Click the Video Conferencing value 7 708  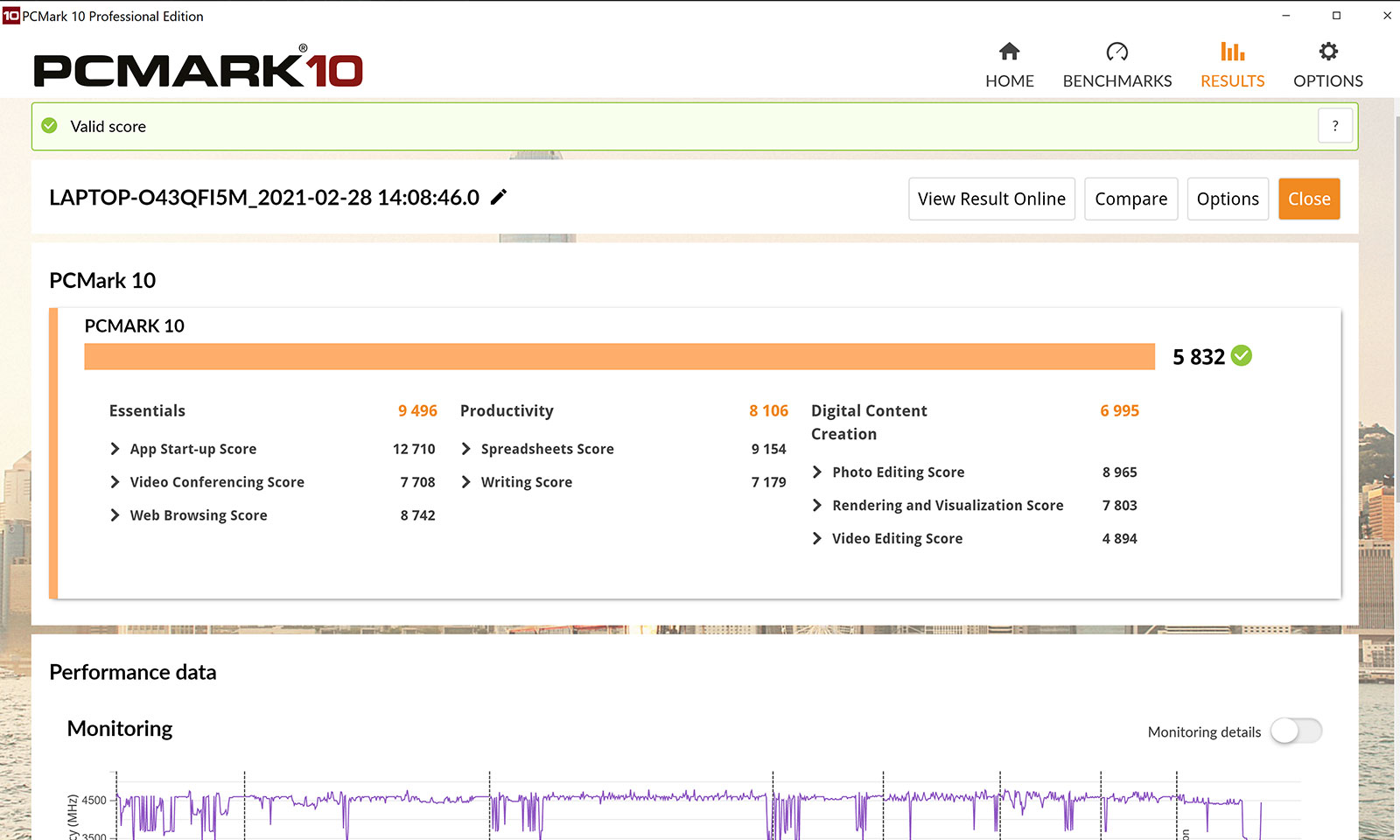(x=417, y=482)
